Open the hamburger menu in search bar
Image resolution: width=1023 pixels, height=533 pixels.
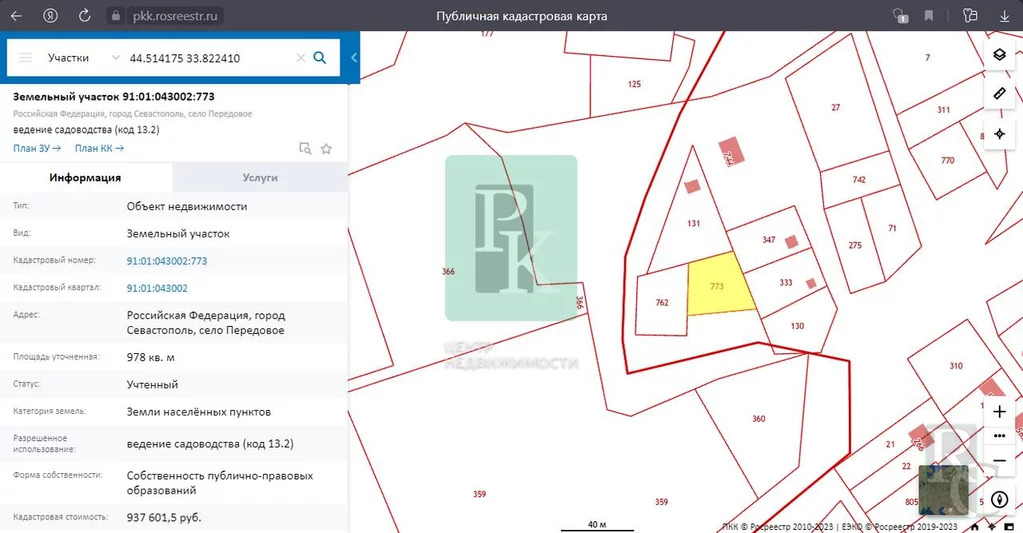[x=25, y=57]
